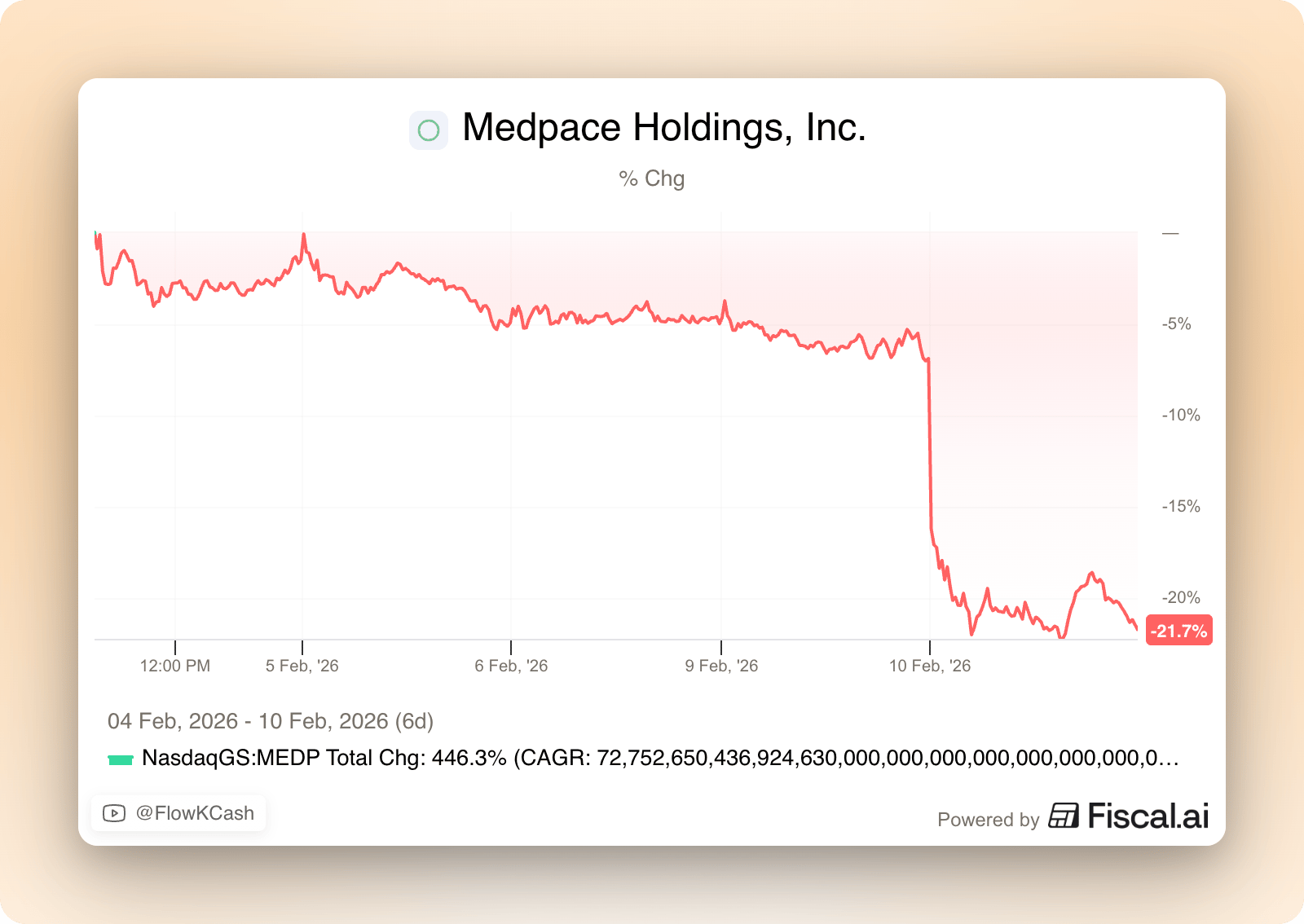Screen dimensions: 1304x924
Task: Click the 9 Feb, '26 axis label
Action: coord(721,666)
